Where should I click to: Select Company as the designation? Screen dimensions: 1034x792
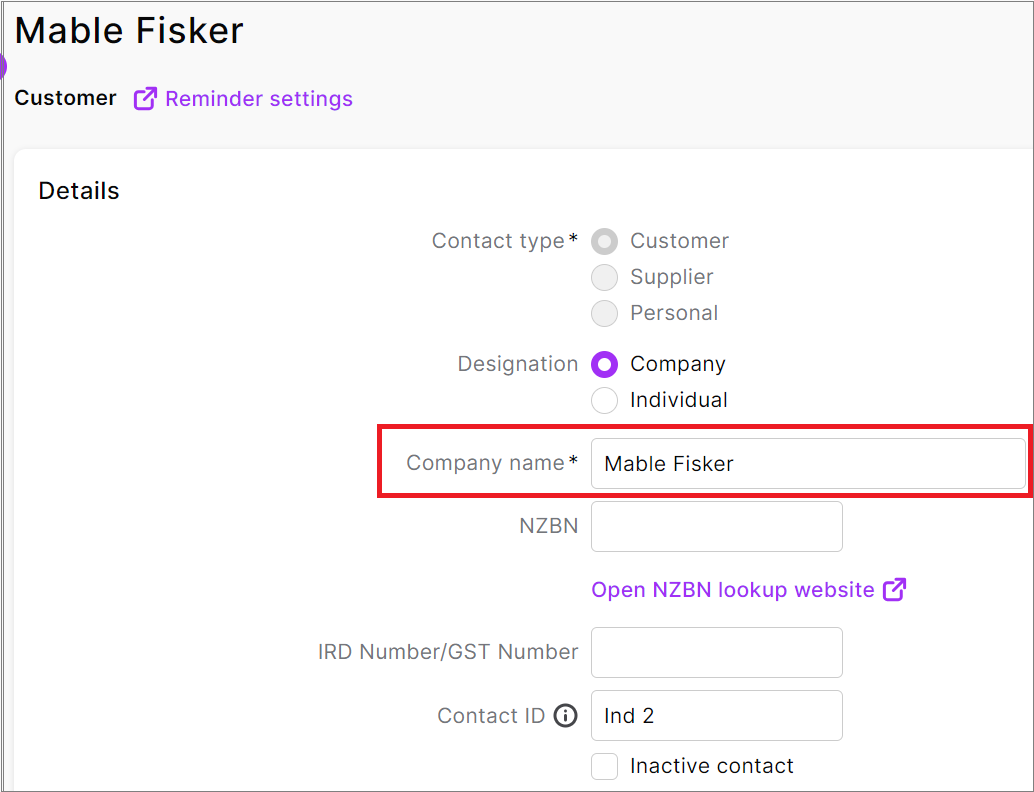[604, 364]
